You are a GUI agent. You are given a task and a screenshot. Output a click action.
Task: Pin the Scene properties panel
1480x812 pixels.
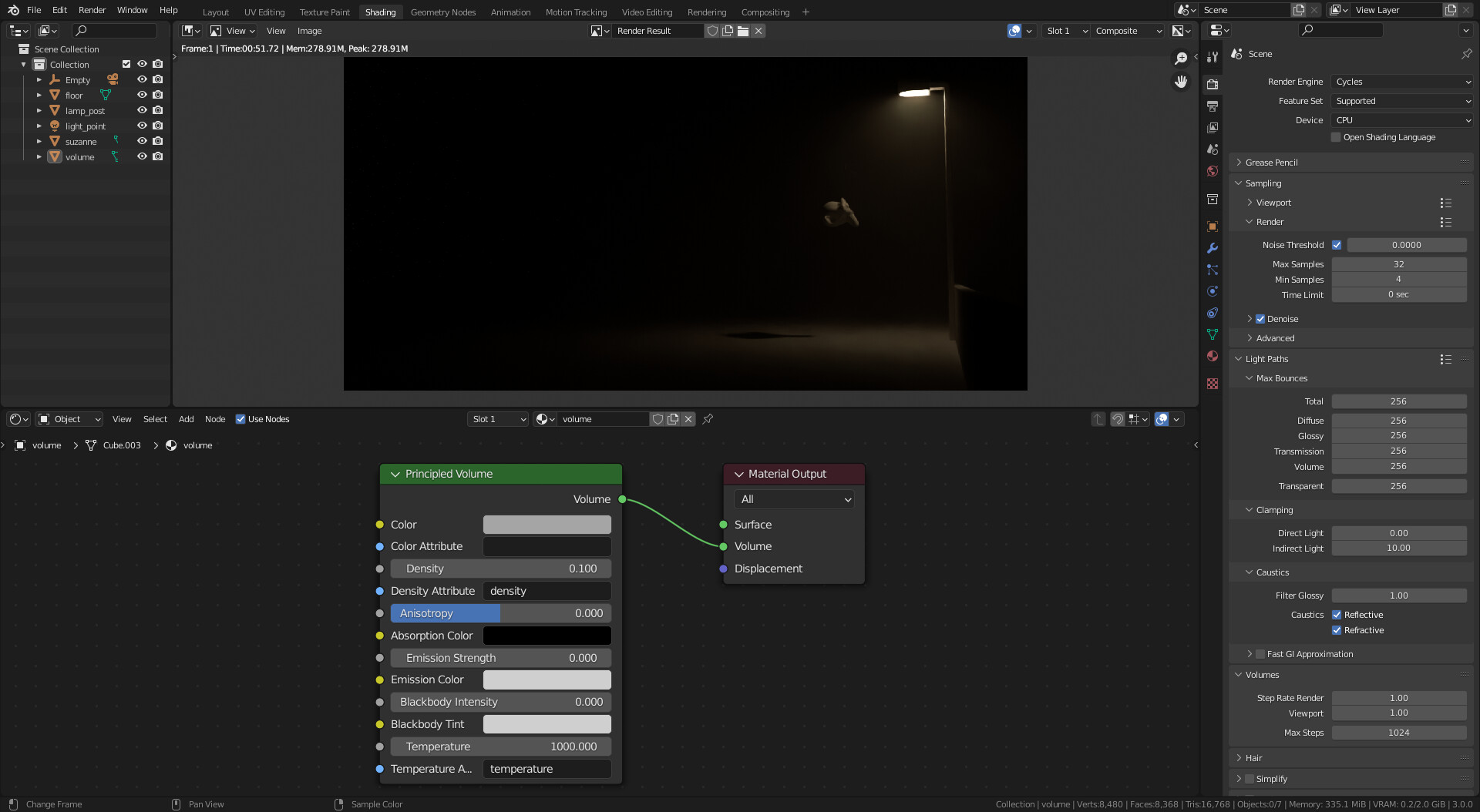[x=1466, y=54]
